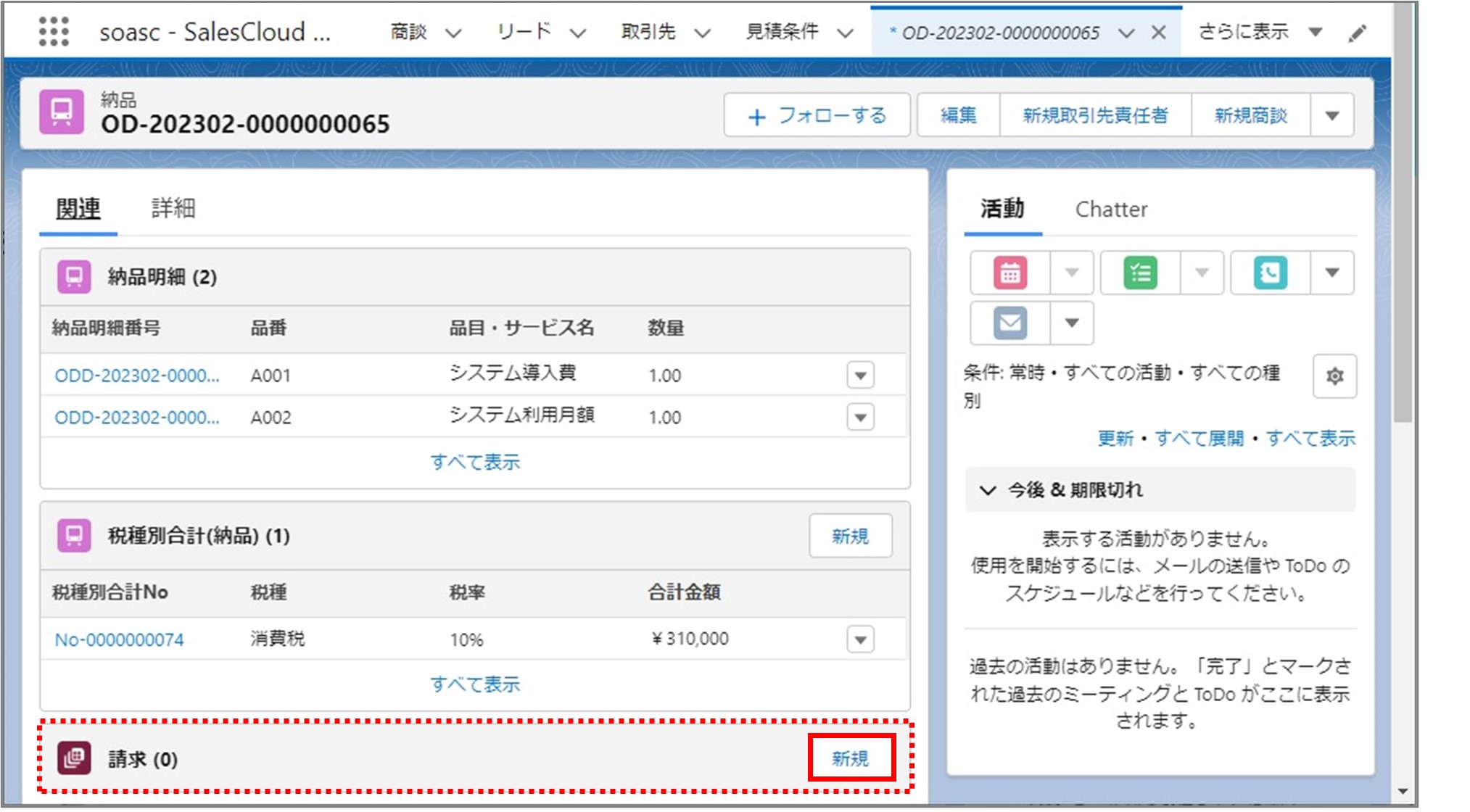Image resolution: width=1470 pixels, height=812 pixels.
Task: Open dropdown next to calendar event button
Action: 1072,273
